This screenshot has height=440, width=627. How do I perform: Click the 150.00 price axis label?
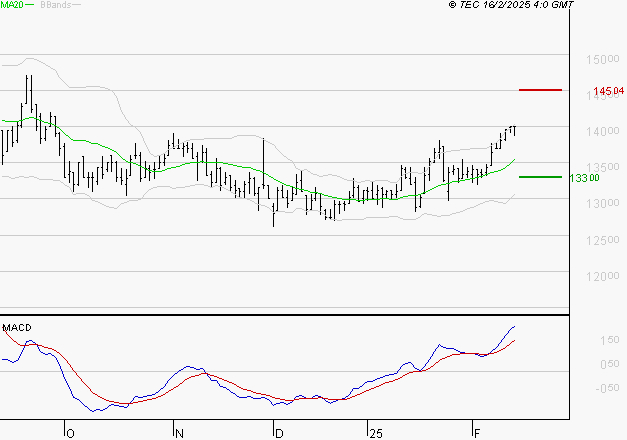click(602, 60)
